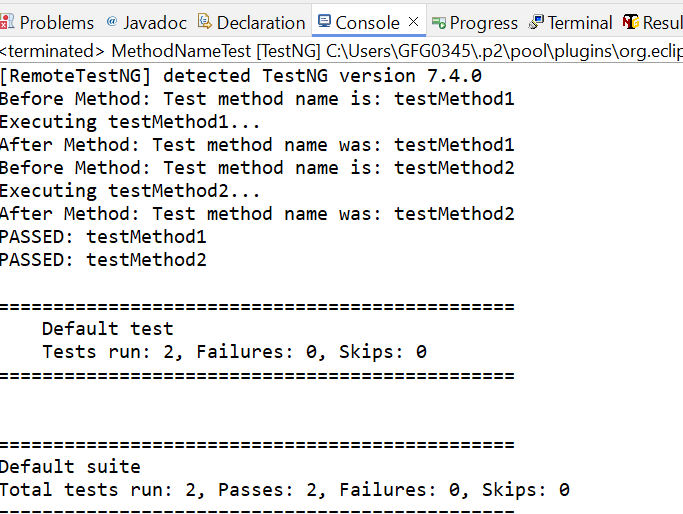The image size is (683, 514).
Task: Click the Terminal tab icon
Action: (537, 22)
